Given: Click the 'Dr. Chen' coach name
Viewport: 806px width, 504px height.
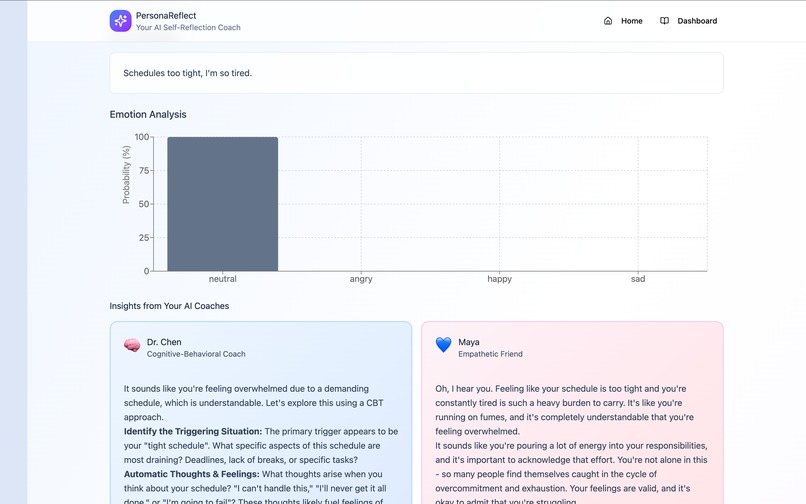Looking at the screenshot, I should (x=164, y=342).
